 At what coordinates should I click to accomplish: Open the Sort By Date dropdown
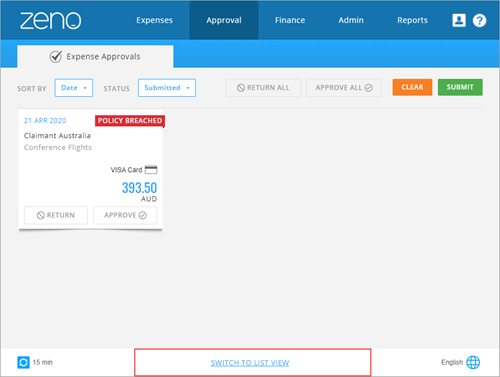tap(74, 88)
